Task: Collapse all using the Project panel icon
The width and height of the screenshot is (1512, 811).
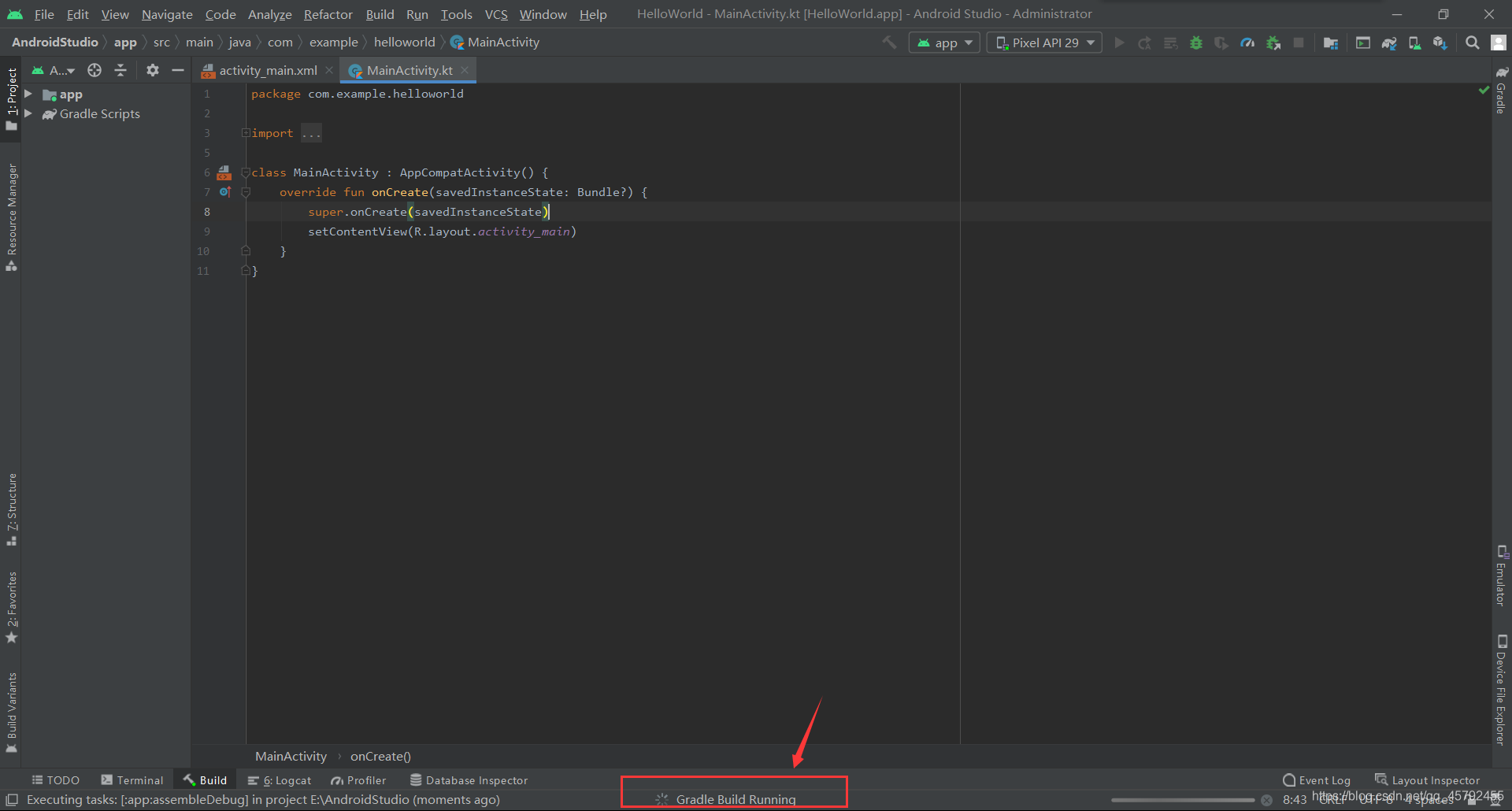Action: tap(120, 70)
